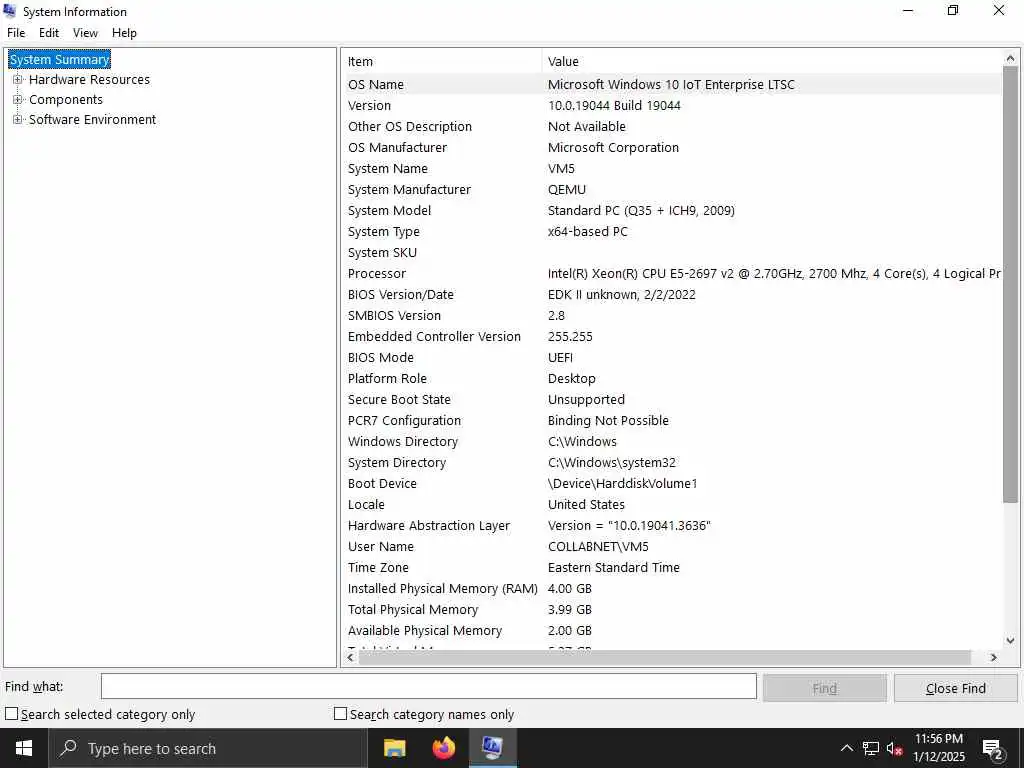Click the Find button

pos(825,688)
